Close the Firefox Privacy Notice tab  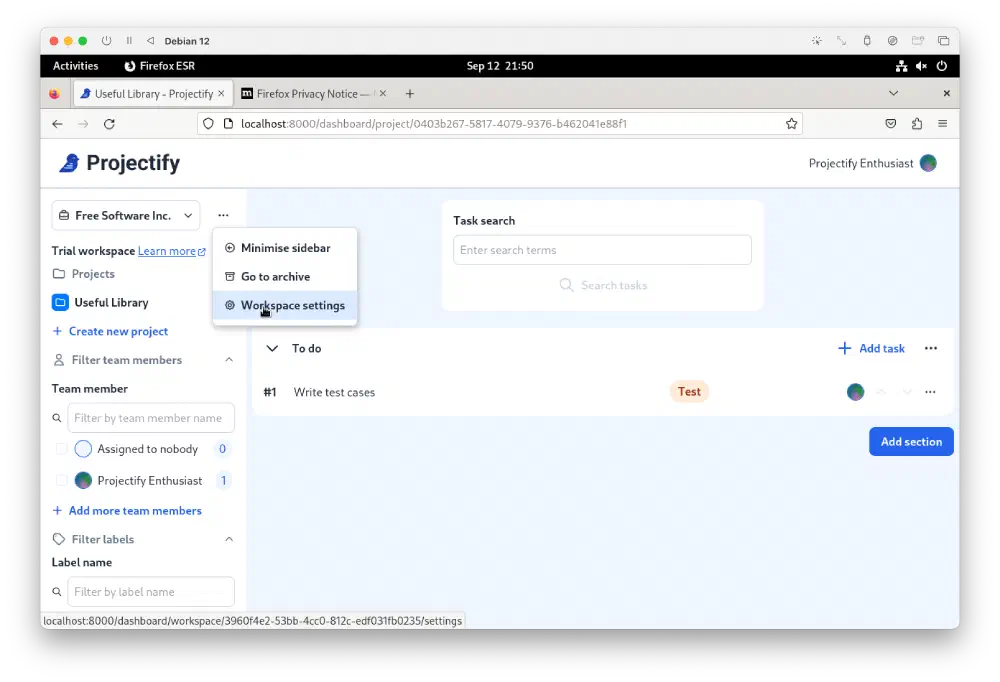(383, 93)
